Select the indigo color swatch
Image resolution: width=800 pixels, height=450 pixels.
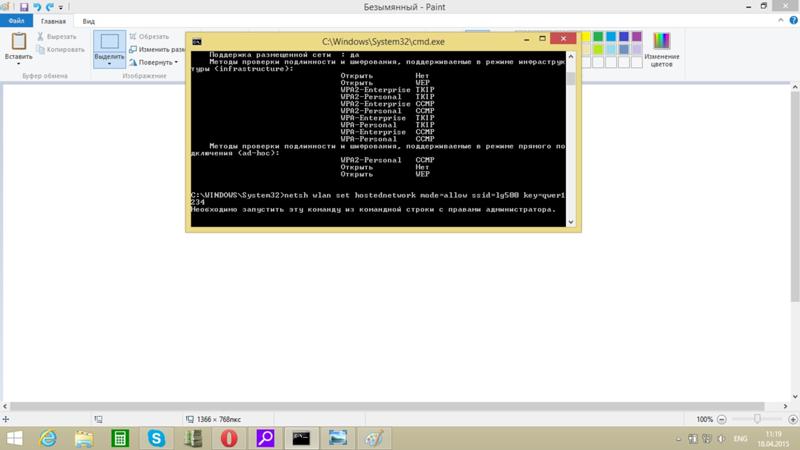click(x=623, y=37)
